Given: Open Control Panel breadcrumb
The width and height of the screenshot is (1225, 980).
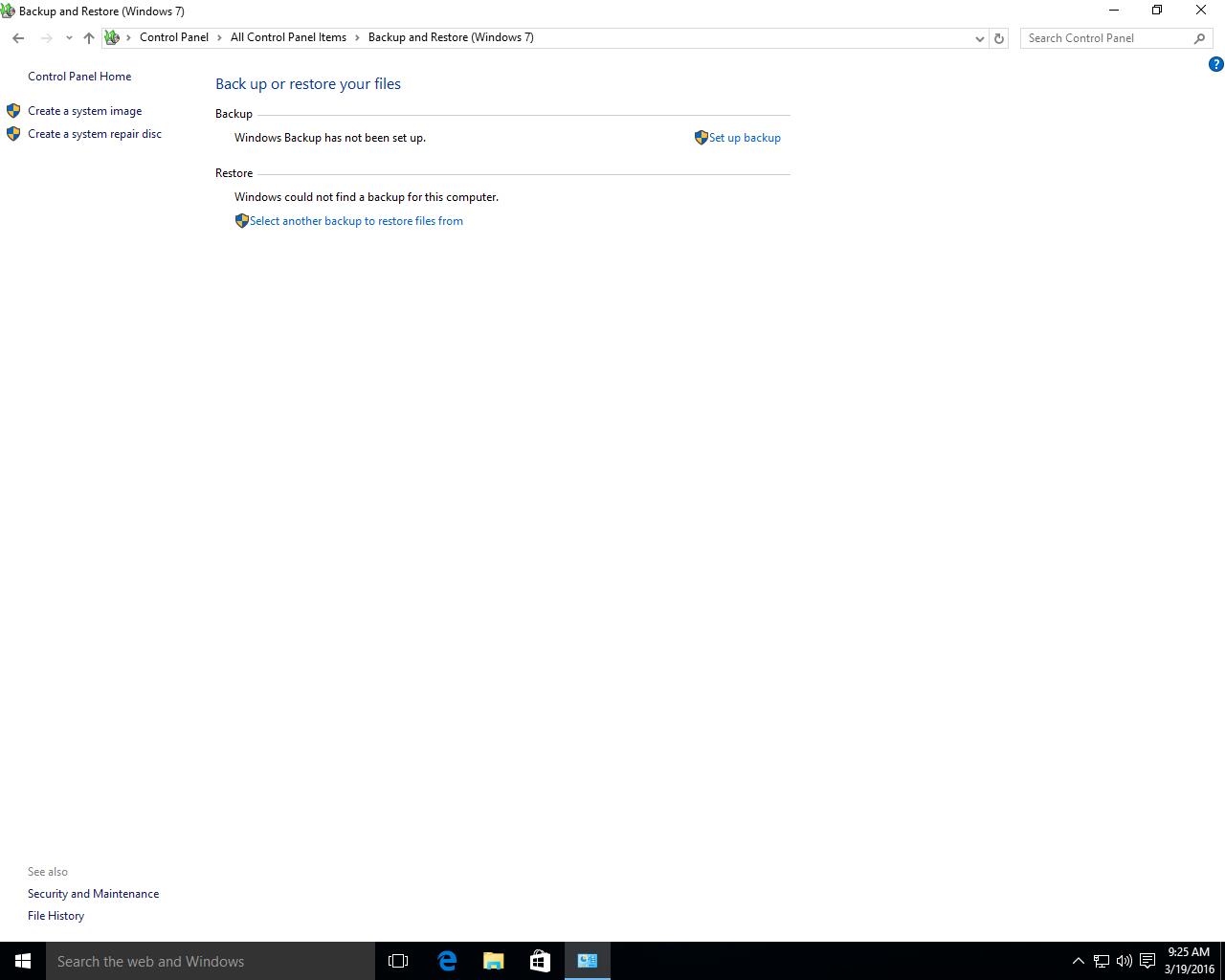Looking at the screenshot, I should pos(174,37).
